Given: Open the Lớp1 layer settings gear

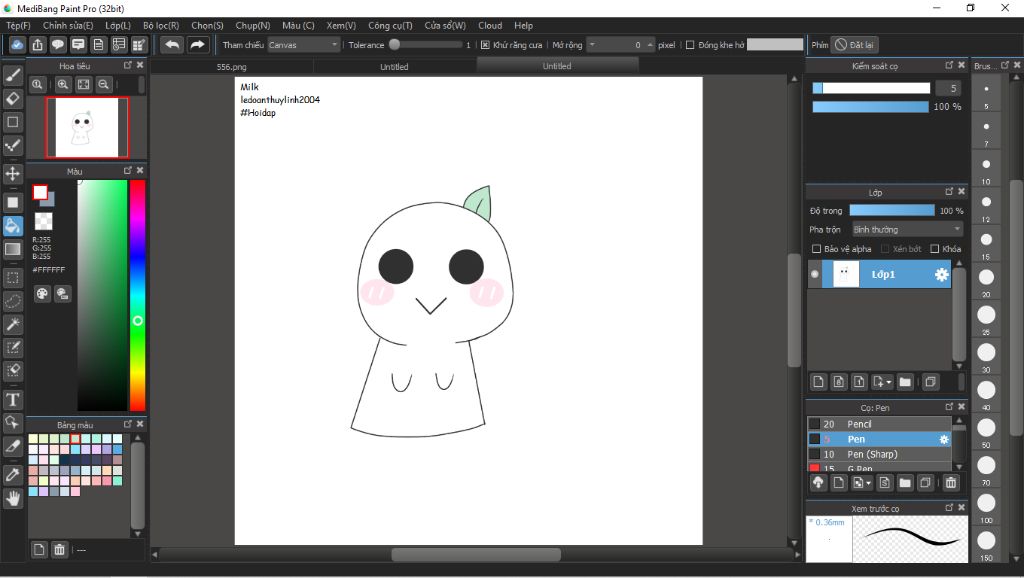Looking at the screenshot, I should [x=941, y=274].
